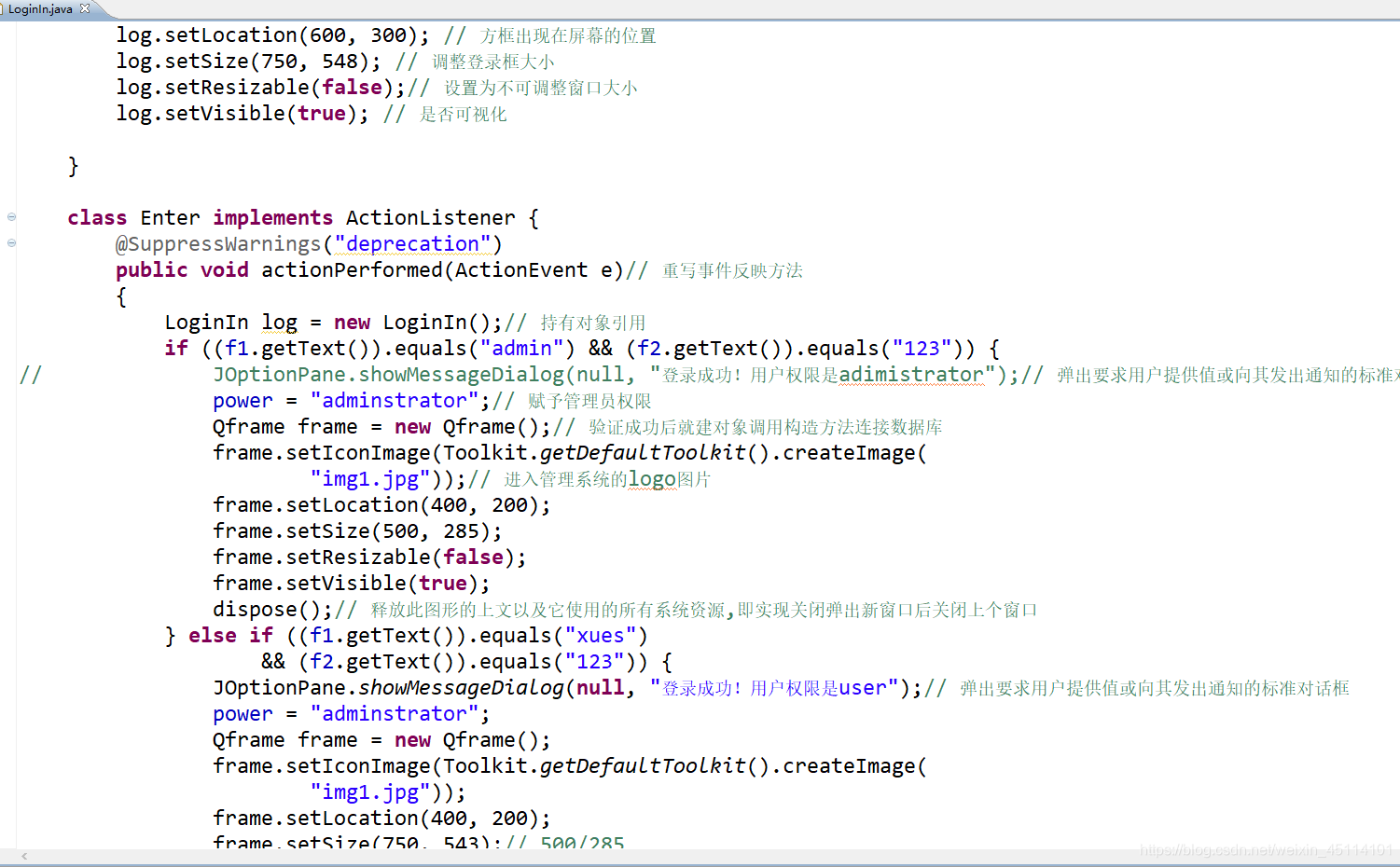Click the leading "//" comment marker at line start
The height and width of the screenshot is (867, 1400).
(31, 374)
